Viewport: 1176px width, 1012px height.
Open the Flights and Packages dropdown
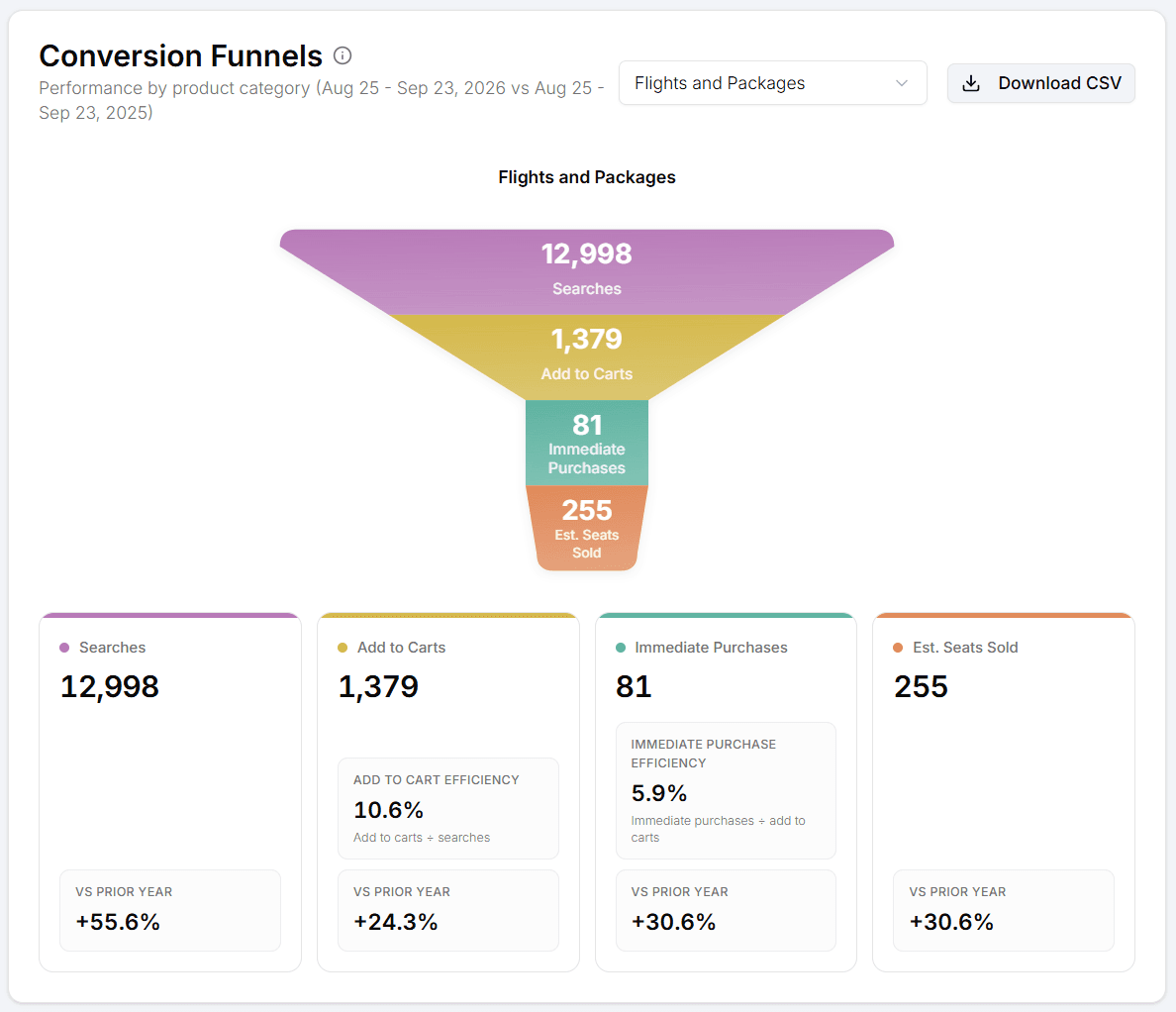[772, 82]
